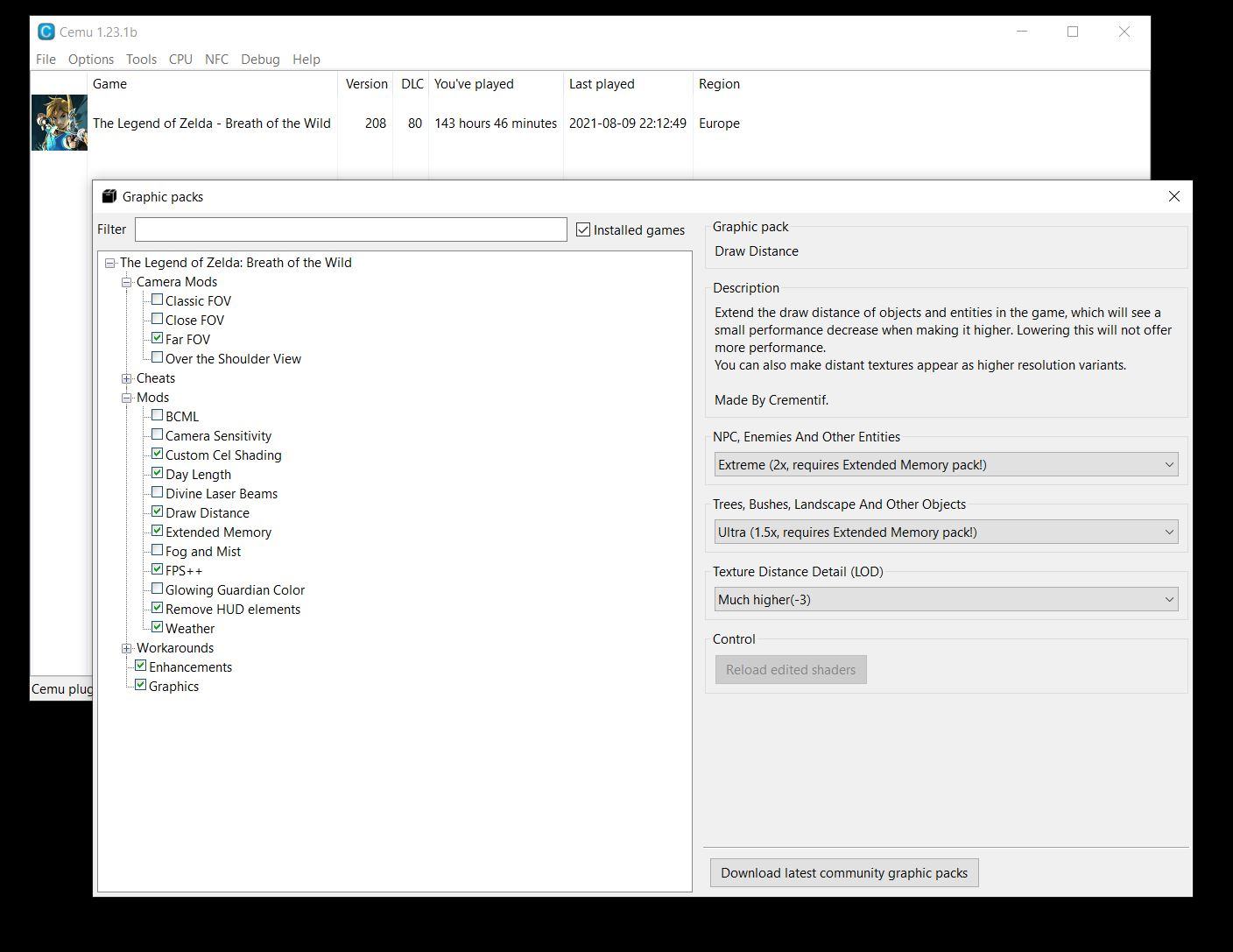Minimize the Cemu main window
1233x952 pixels.
coord(1021,32)
